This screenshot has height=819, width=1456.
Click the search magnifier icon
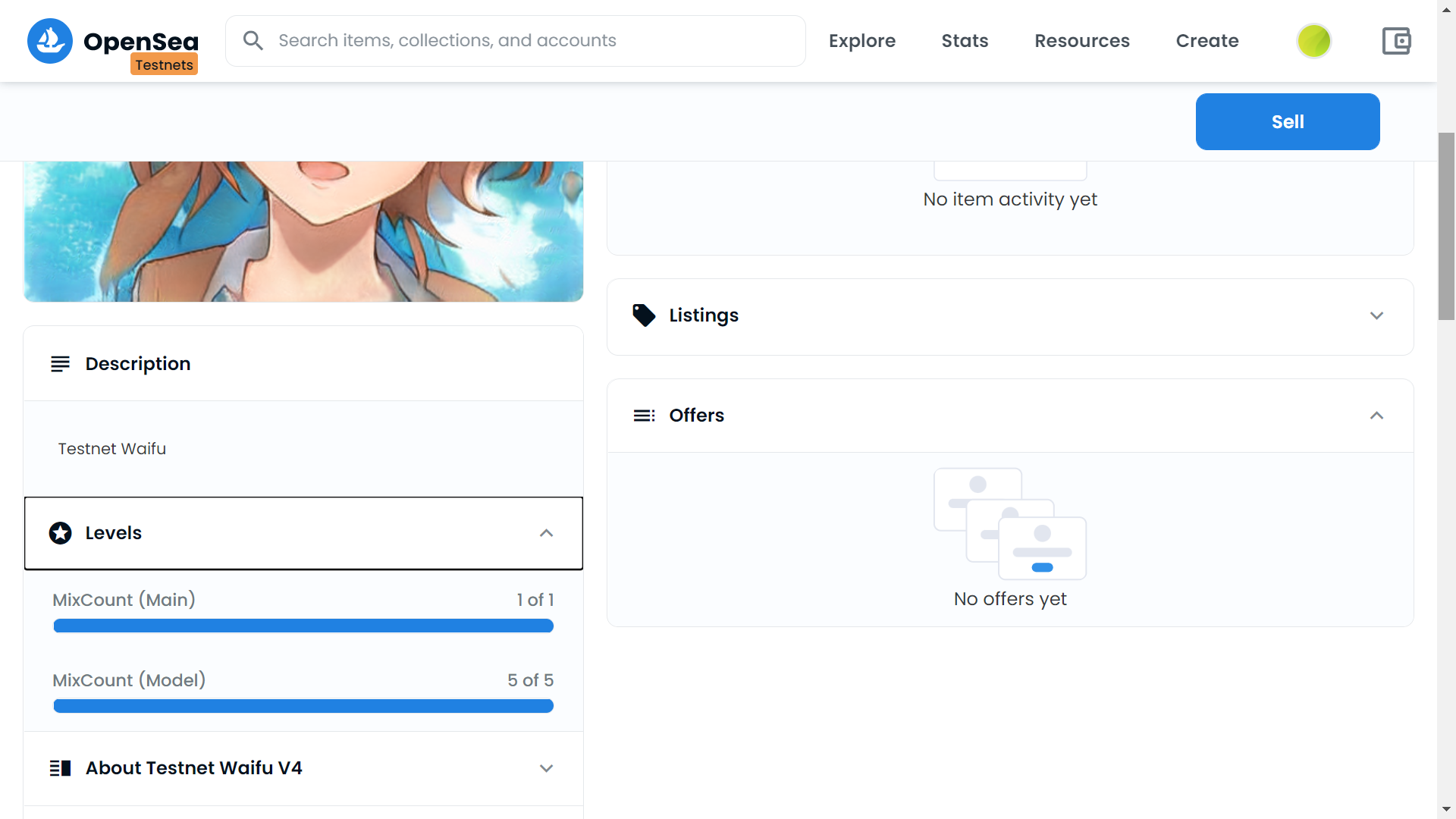click(x=253, y=41)
